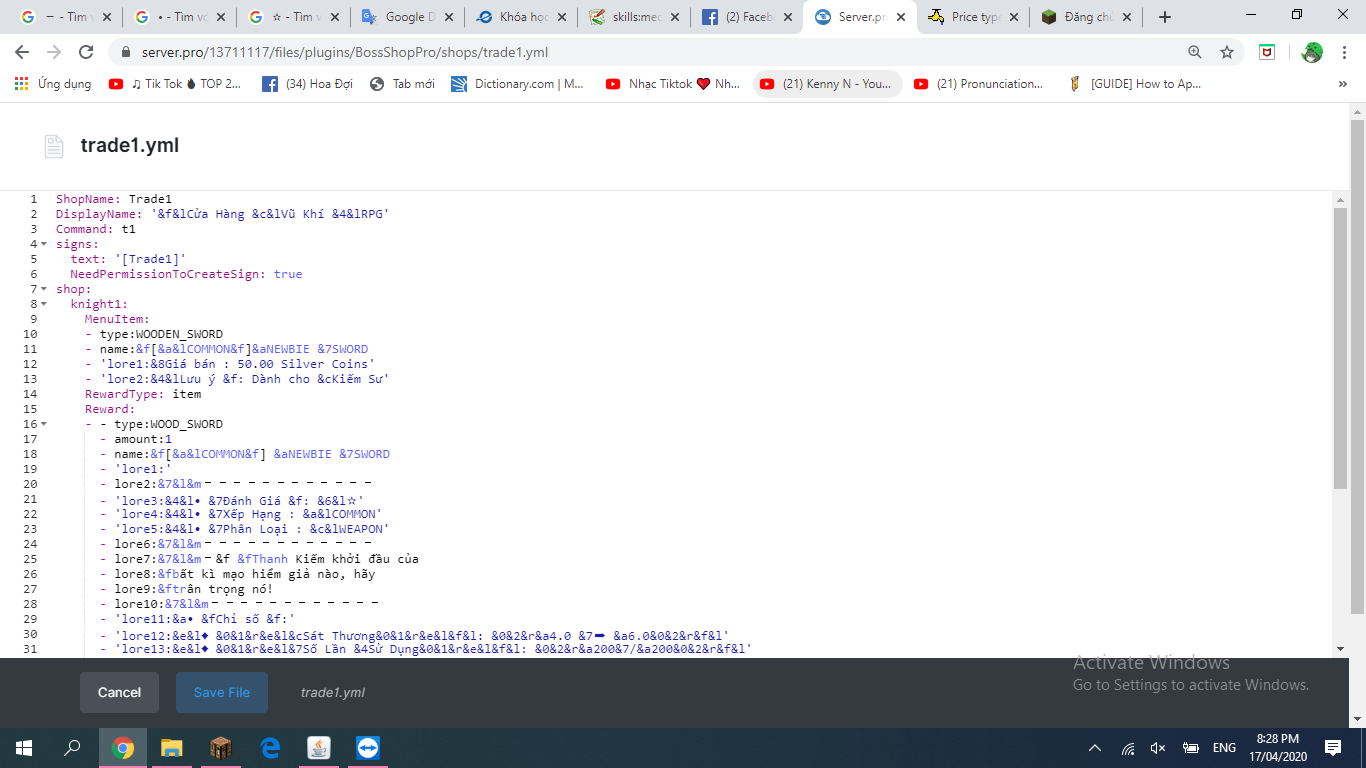Collapse the Reward list fold arrow at line 16
The height and width of the screenshot is (768, 1366).
(44, 424)
